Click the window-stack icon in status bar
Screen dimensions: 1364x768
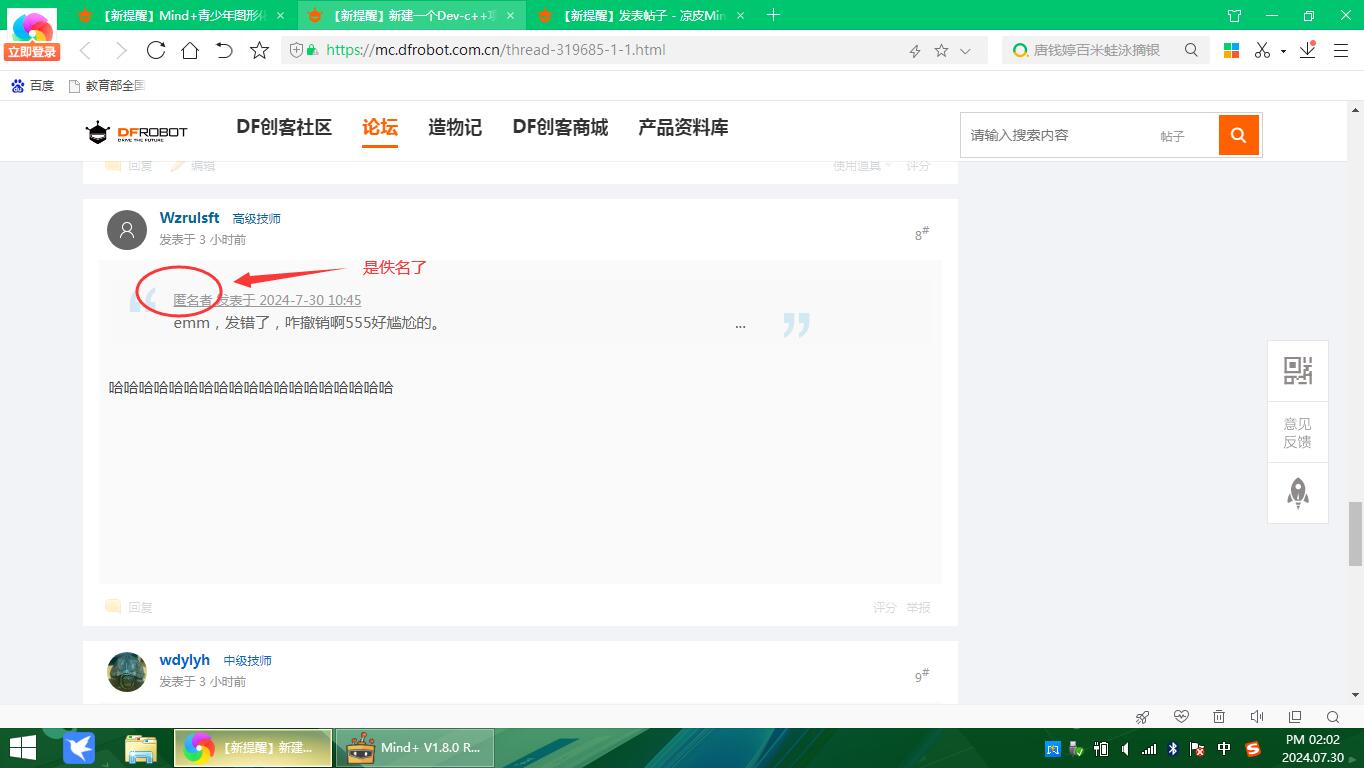(x=1295, y=717)
